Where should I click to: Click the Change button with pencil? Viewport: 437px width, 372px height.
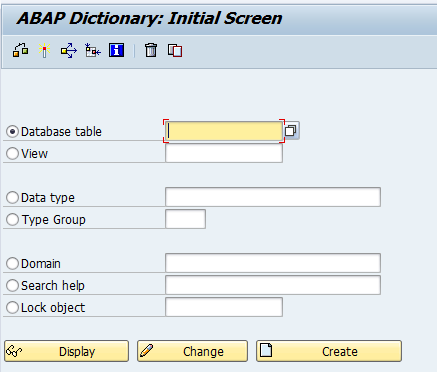(x=192, y=351)
